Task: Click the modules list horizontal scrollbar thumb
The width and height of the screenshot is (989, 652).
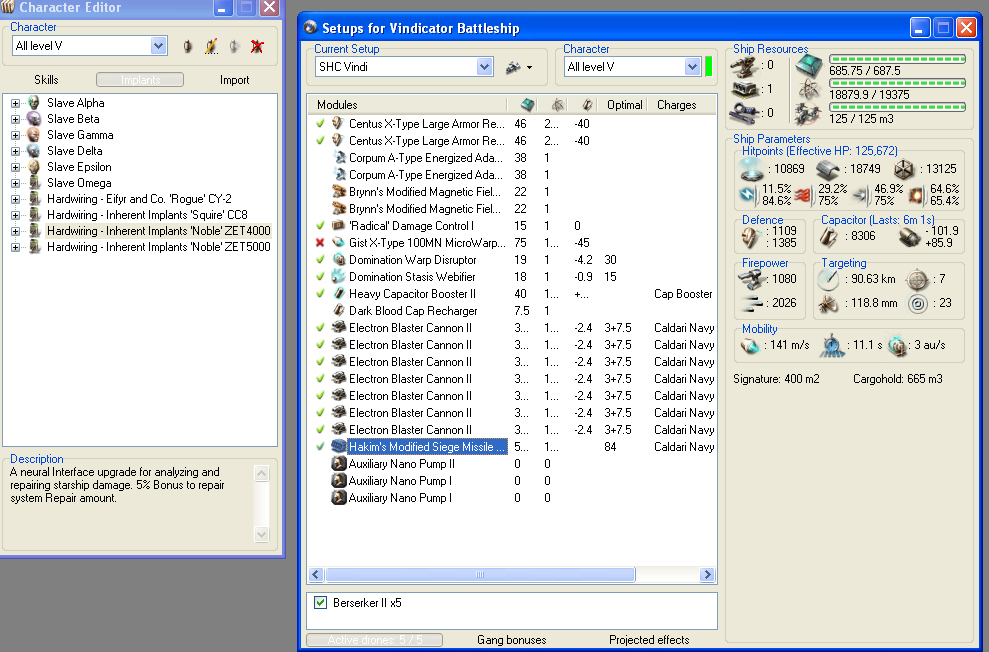Action: pos(480,574)
